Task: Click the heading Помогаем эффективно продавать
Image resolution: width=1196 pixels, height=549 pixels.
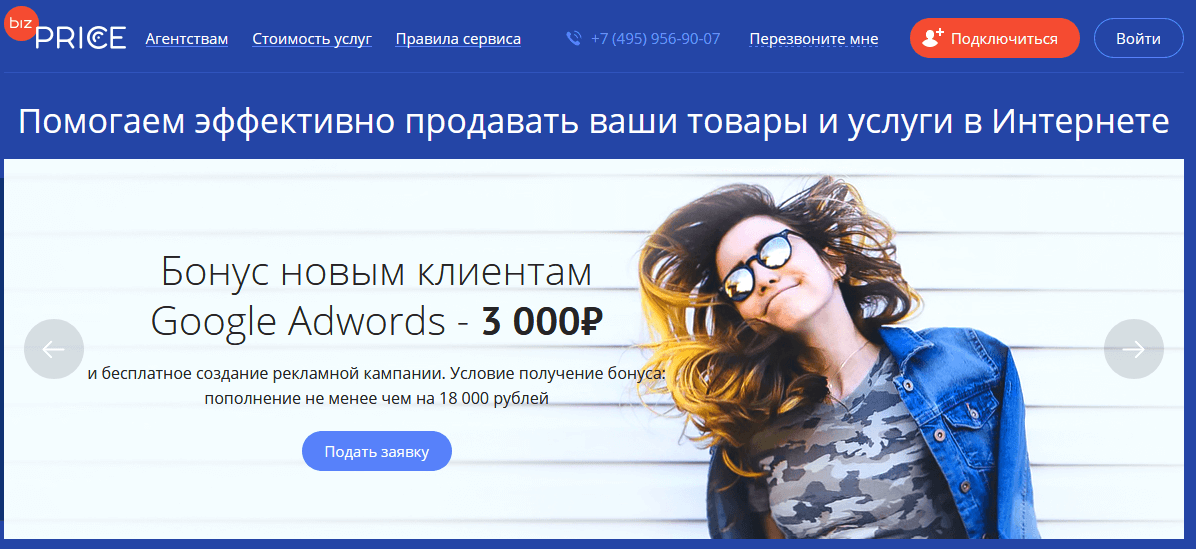Action: click(593, 122)
